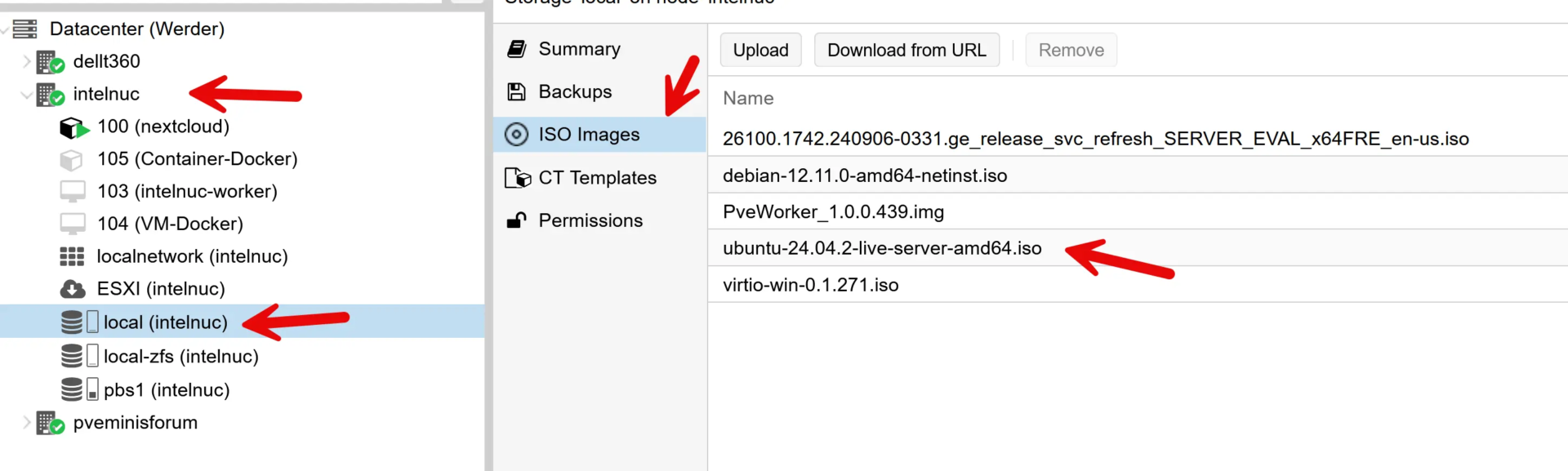Click the pbs1 storage disk icon
The image size is (1568, 471).
click(x=73, y=390)
